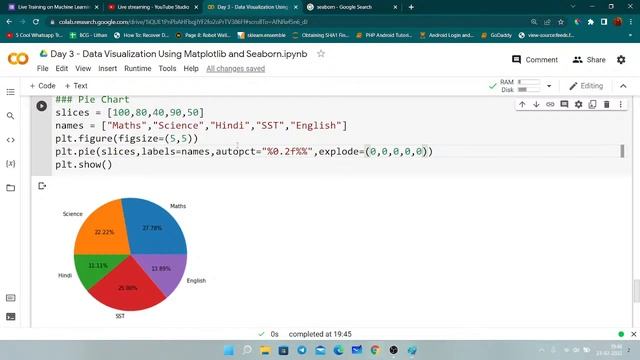
Task: Open Insert menu
Action: point(107,69)
